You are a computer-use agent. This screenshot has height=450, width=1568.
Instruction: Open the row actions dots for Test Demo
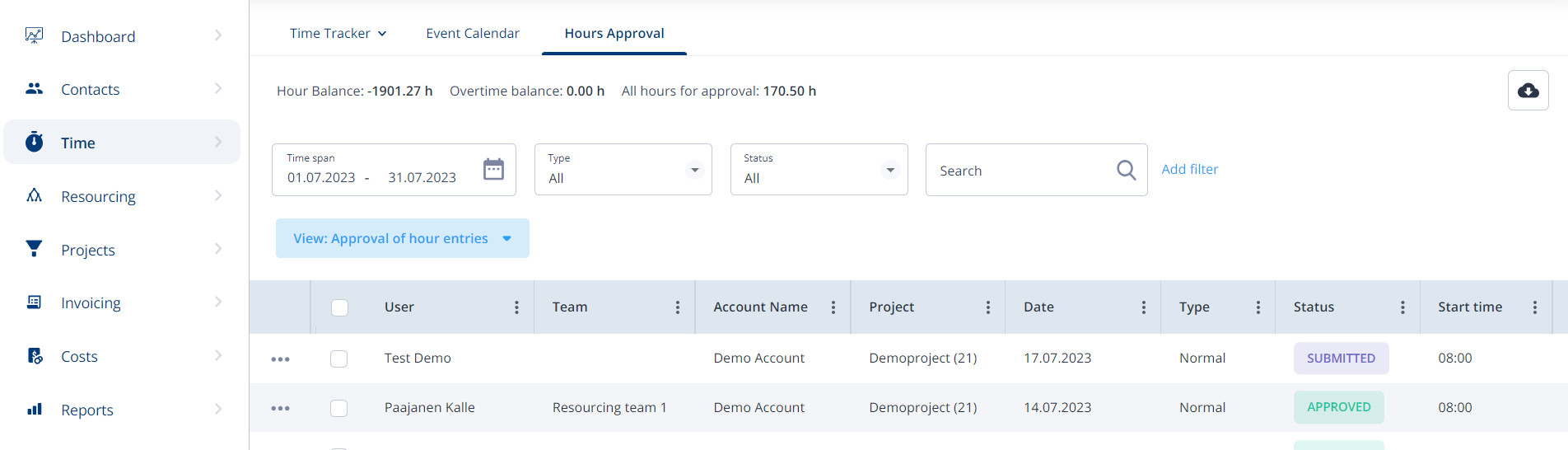click(x=280, y=359)
